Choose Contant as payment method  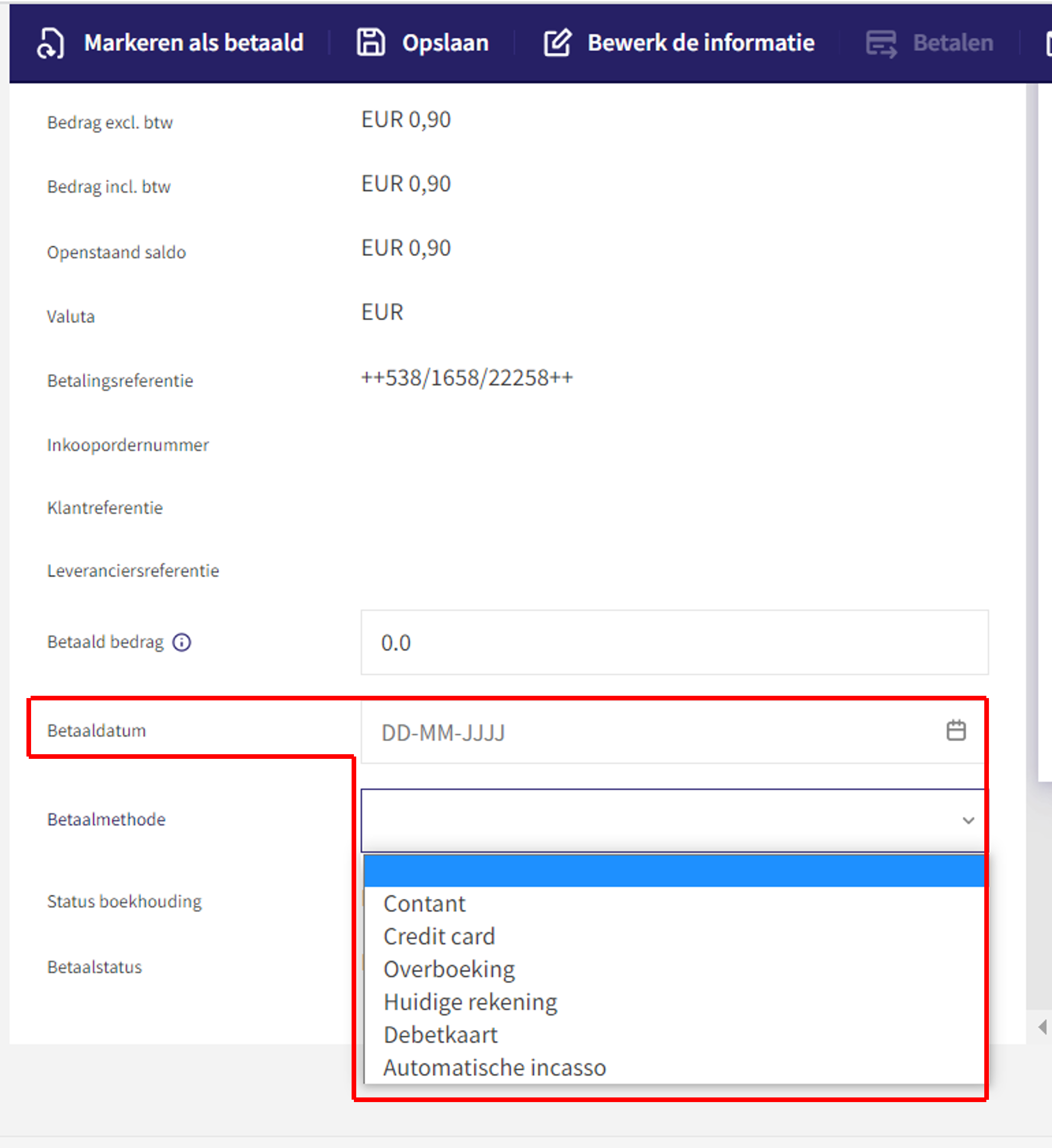point(674,904)
